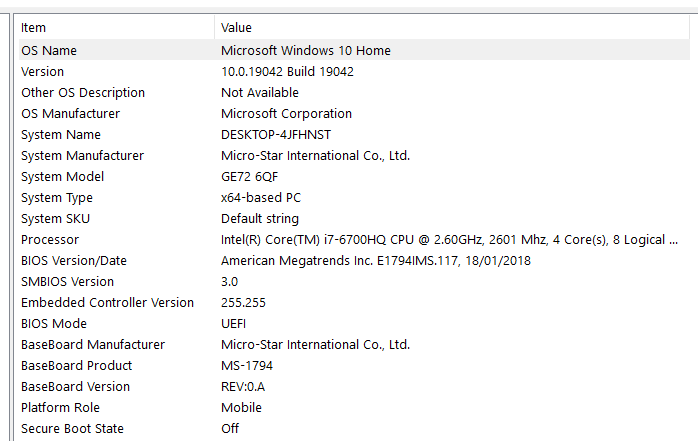Select the OS Name row

click(x=354, y=50)
